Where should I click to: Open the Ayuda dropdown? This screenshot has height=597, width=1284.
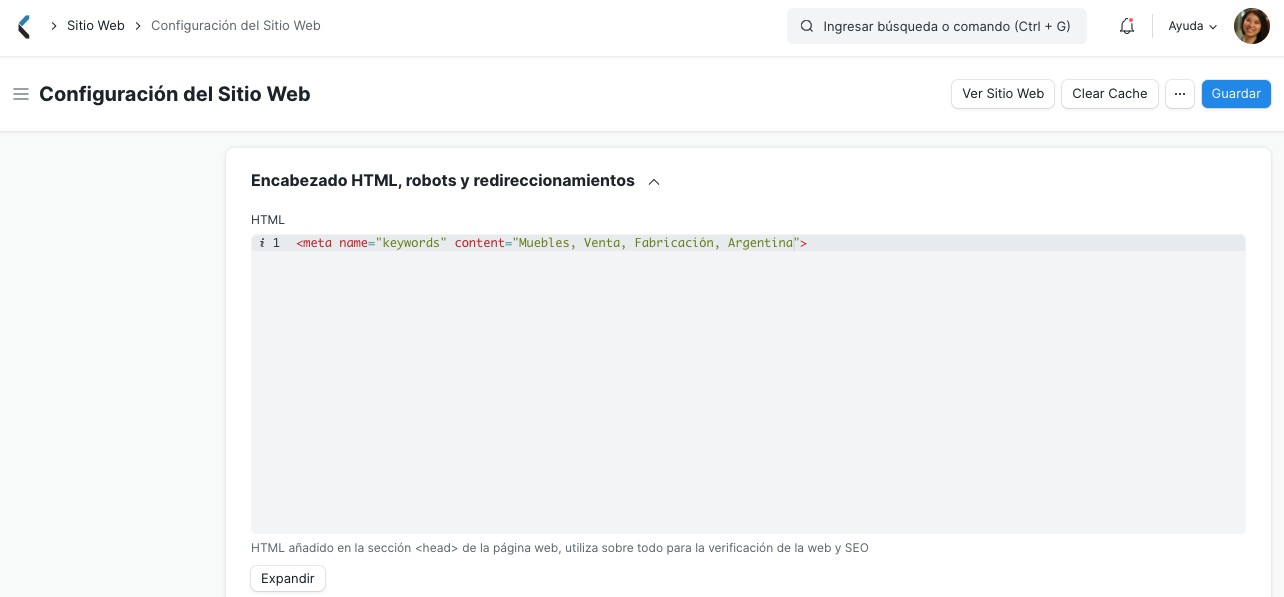pos(1191,26)
